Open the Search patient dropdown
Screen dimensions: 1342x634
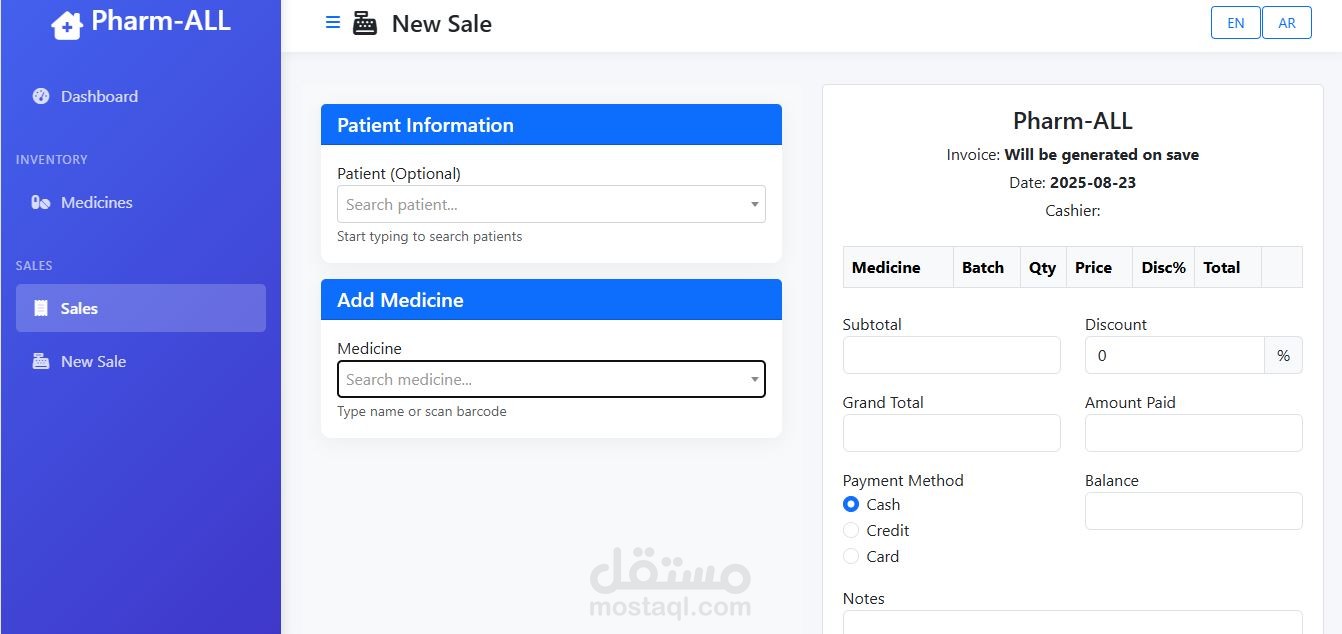tap(551, 204)
